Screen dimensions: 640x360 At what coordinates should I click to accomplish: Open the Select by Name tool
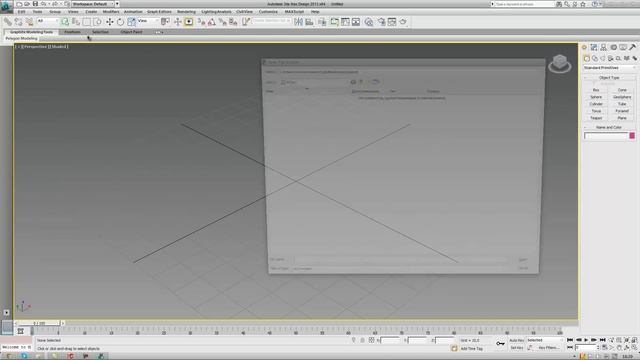point(76,22)
